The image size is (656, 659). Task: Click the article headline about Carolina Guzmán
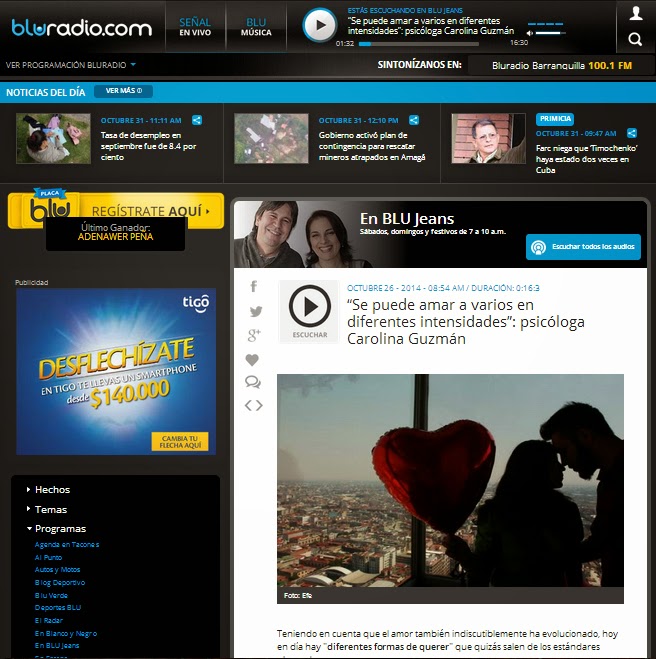[x=466, y=322]
